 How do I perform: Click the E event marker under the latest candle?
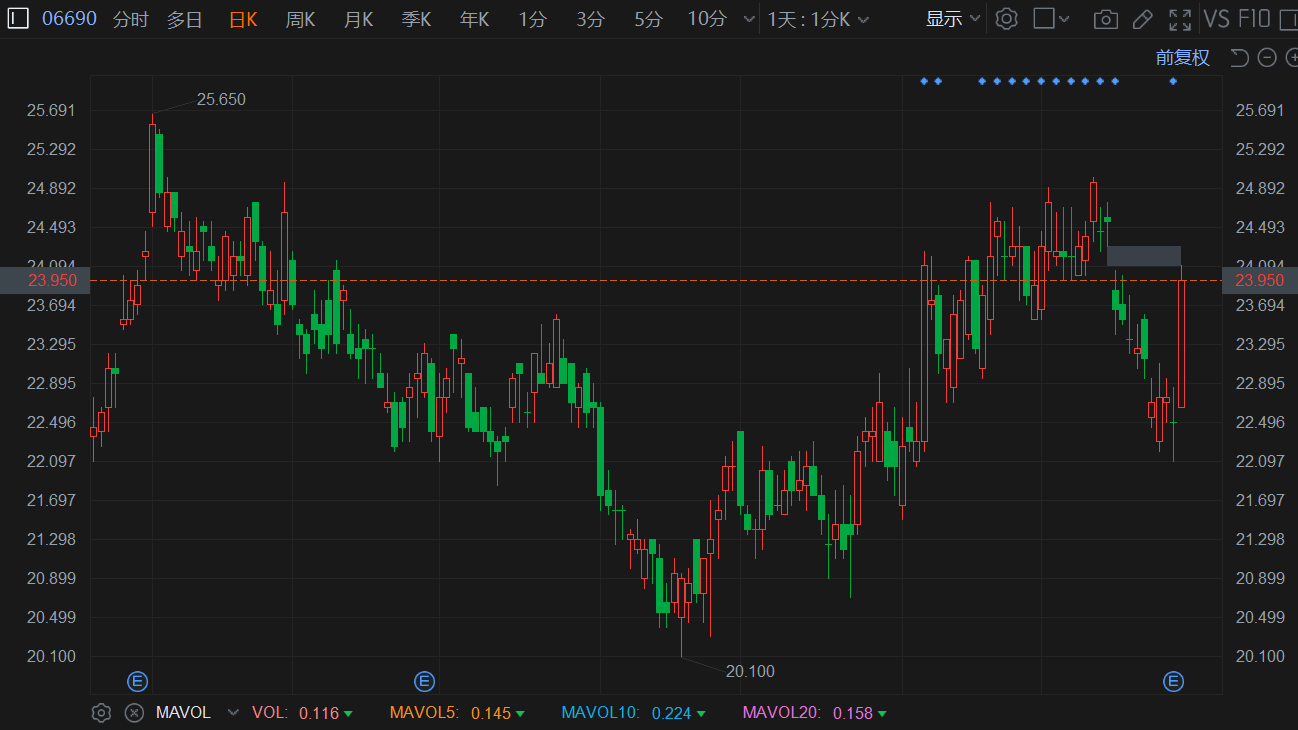[x=1173, y=682]
